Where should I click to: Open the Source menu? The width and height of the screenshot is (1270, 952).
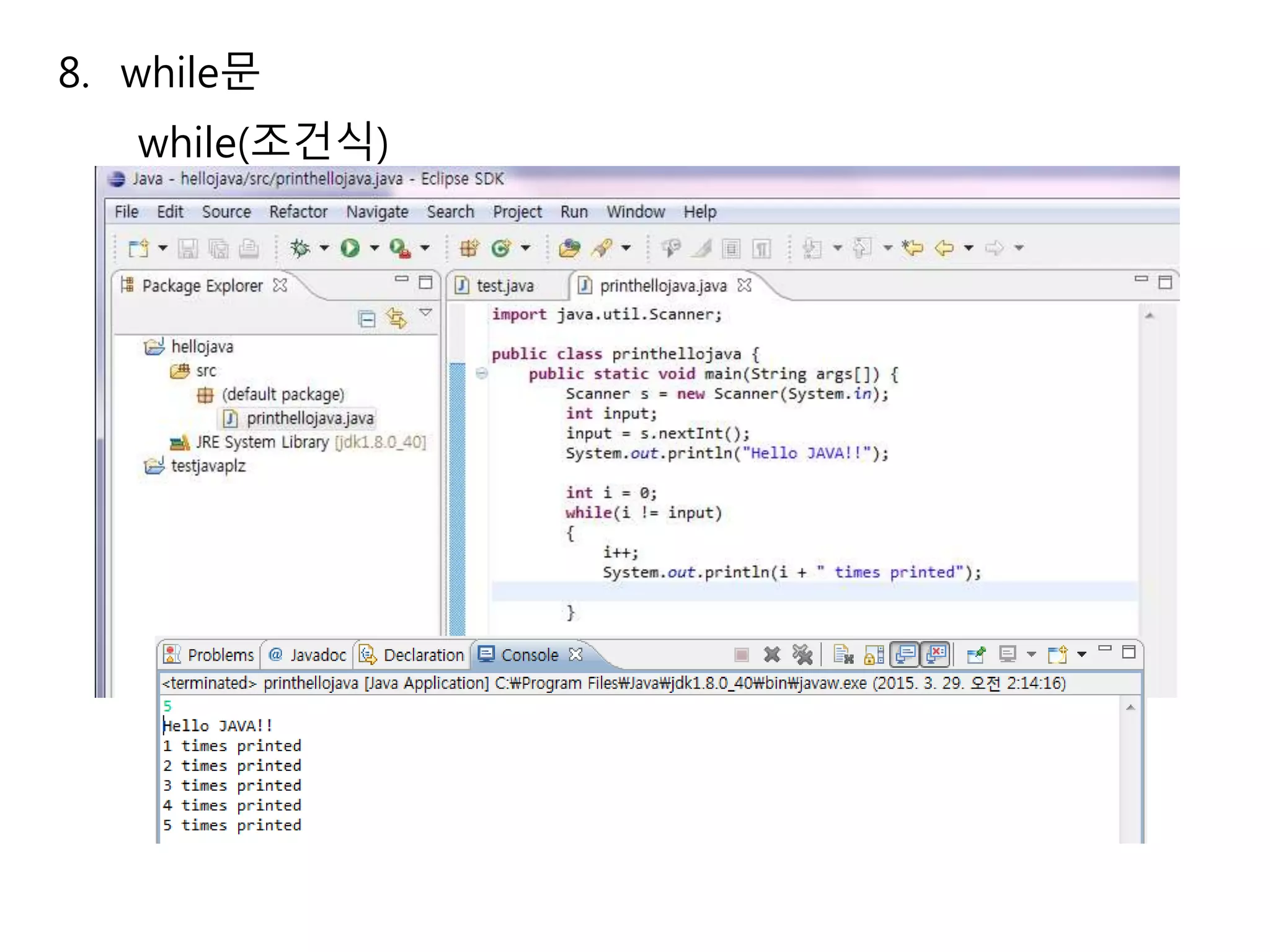(226, 212)
